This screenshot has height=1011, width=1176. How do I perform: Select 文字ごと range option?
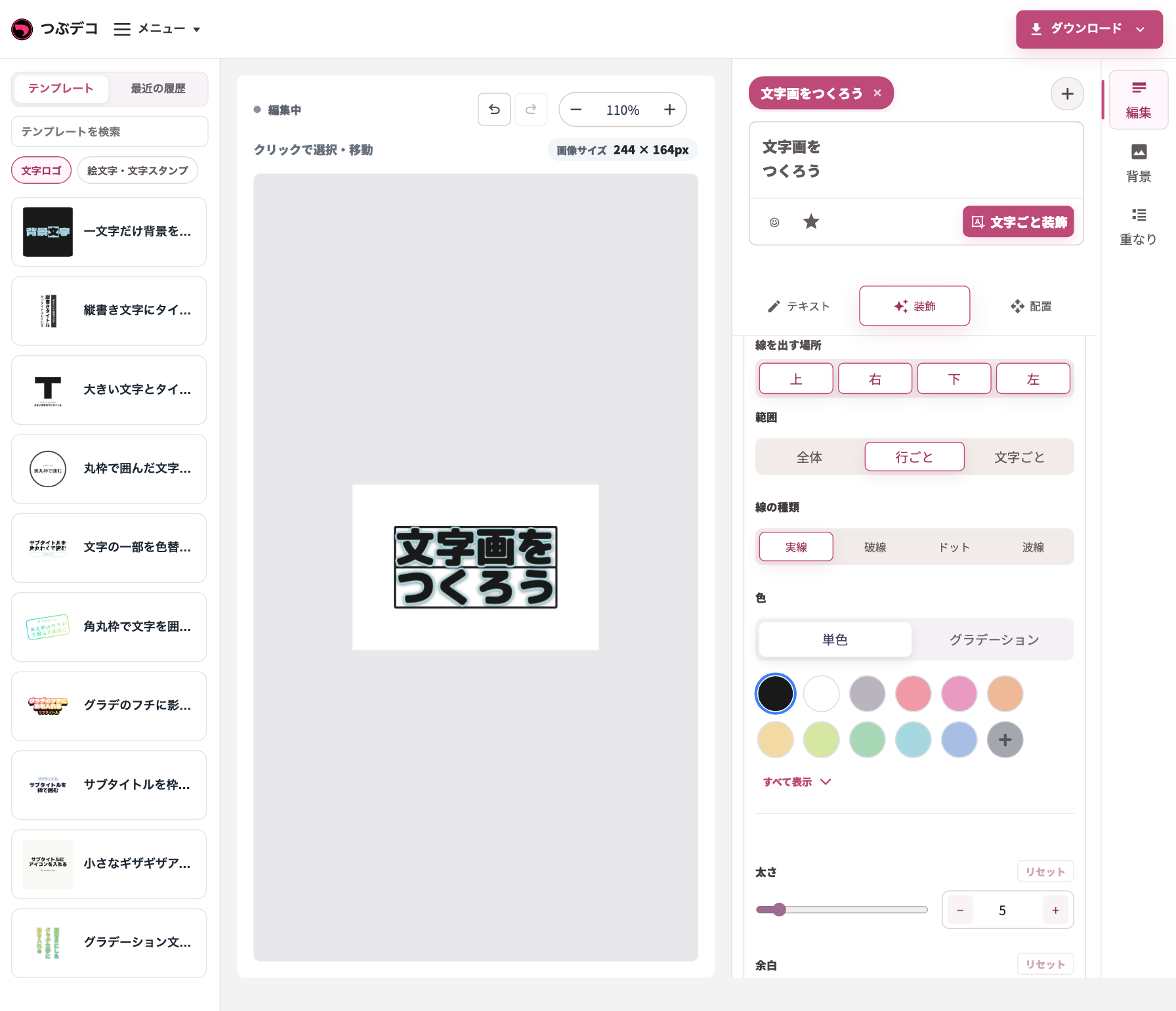coord(1019,457)
